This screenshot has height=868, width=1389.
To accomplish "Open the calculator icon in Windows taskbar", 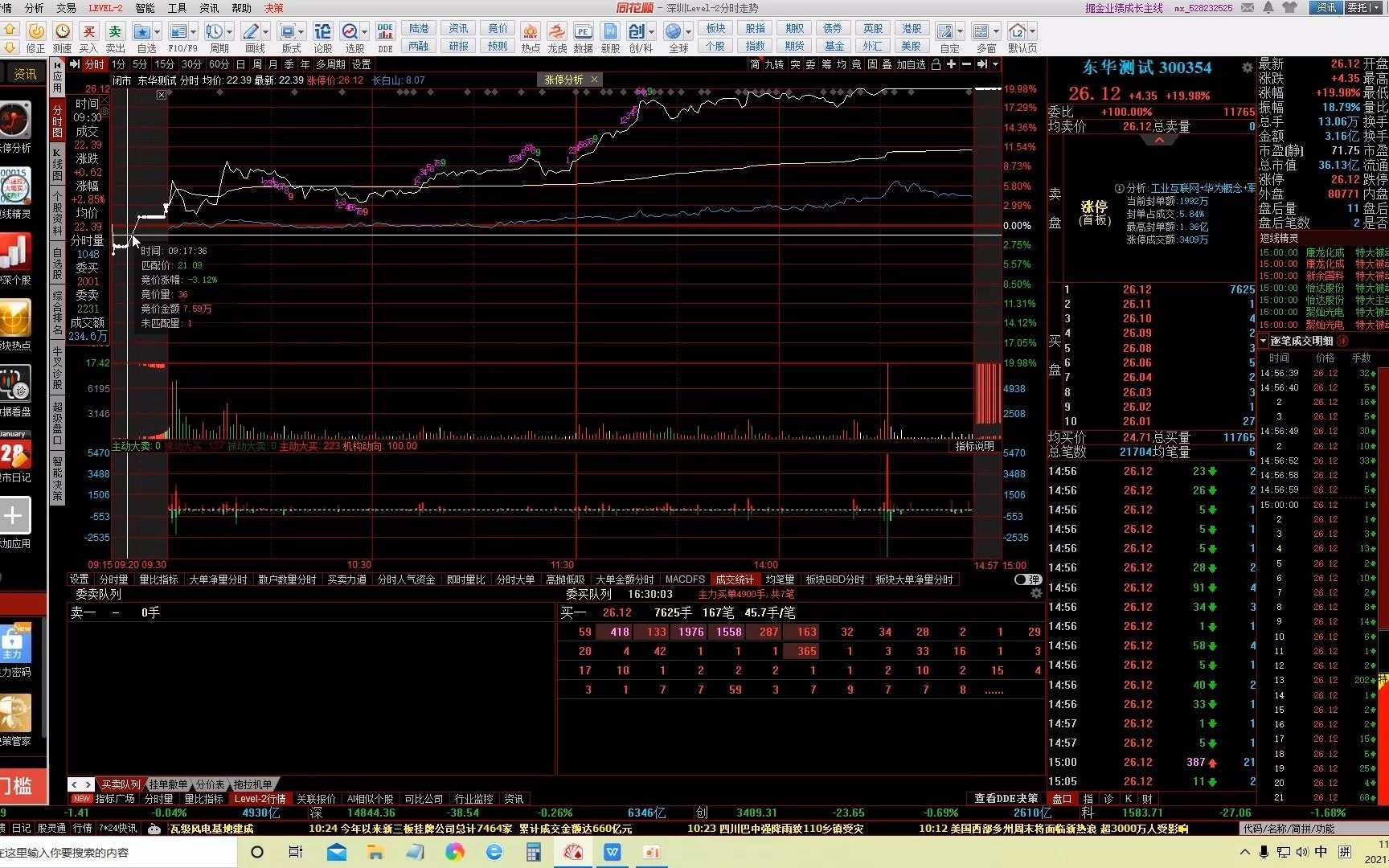I will click(534, 852).
